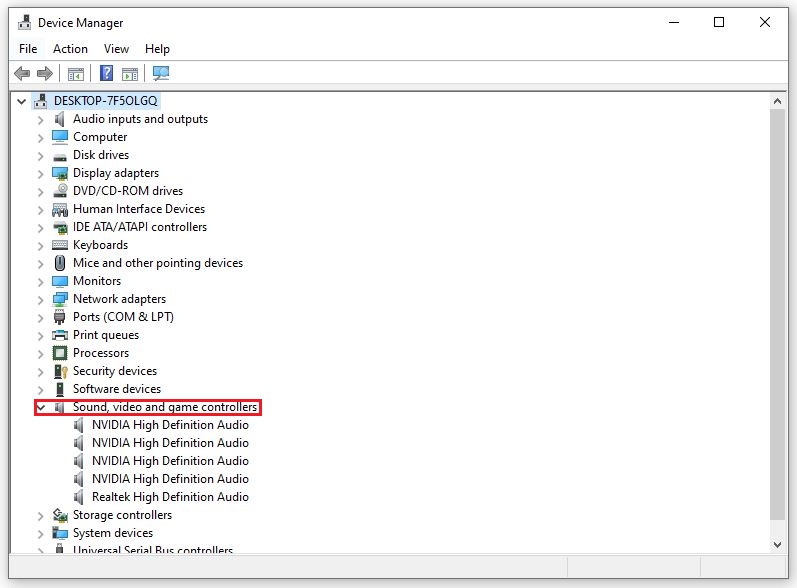Screen dimensions: 797x588
Task: Click the Show/Hide Action Pane toolbar icon
Action: [x=130, y=74]
